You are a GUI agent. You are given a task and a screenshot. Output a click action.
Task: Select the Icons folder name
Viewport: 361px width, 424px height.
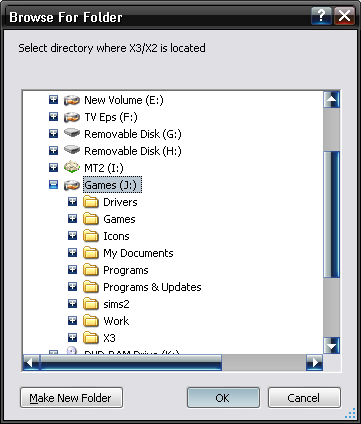pos(116,236)
